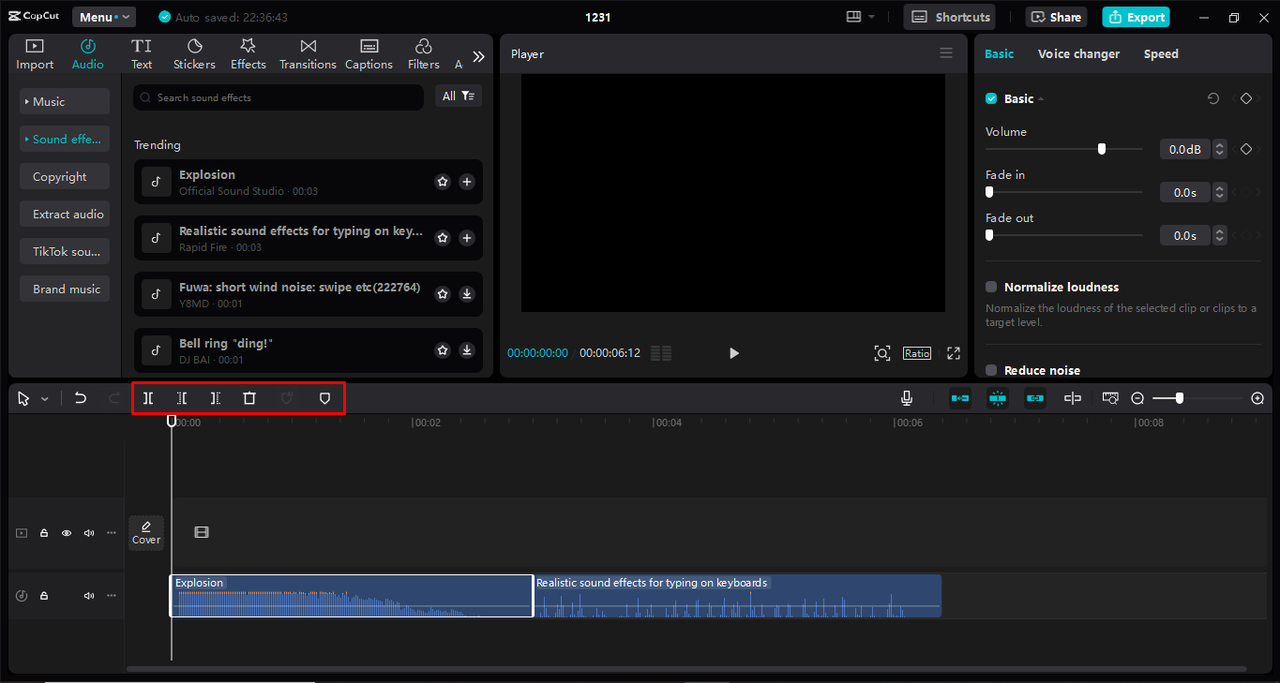Toggle main track magnet in timeline toolbar
1280x683 pixels.
click(960, 398)
